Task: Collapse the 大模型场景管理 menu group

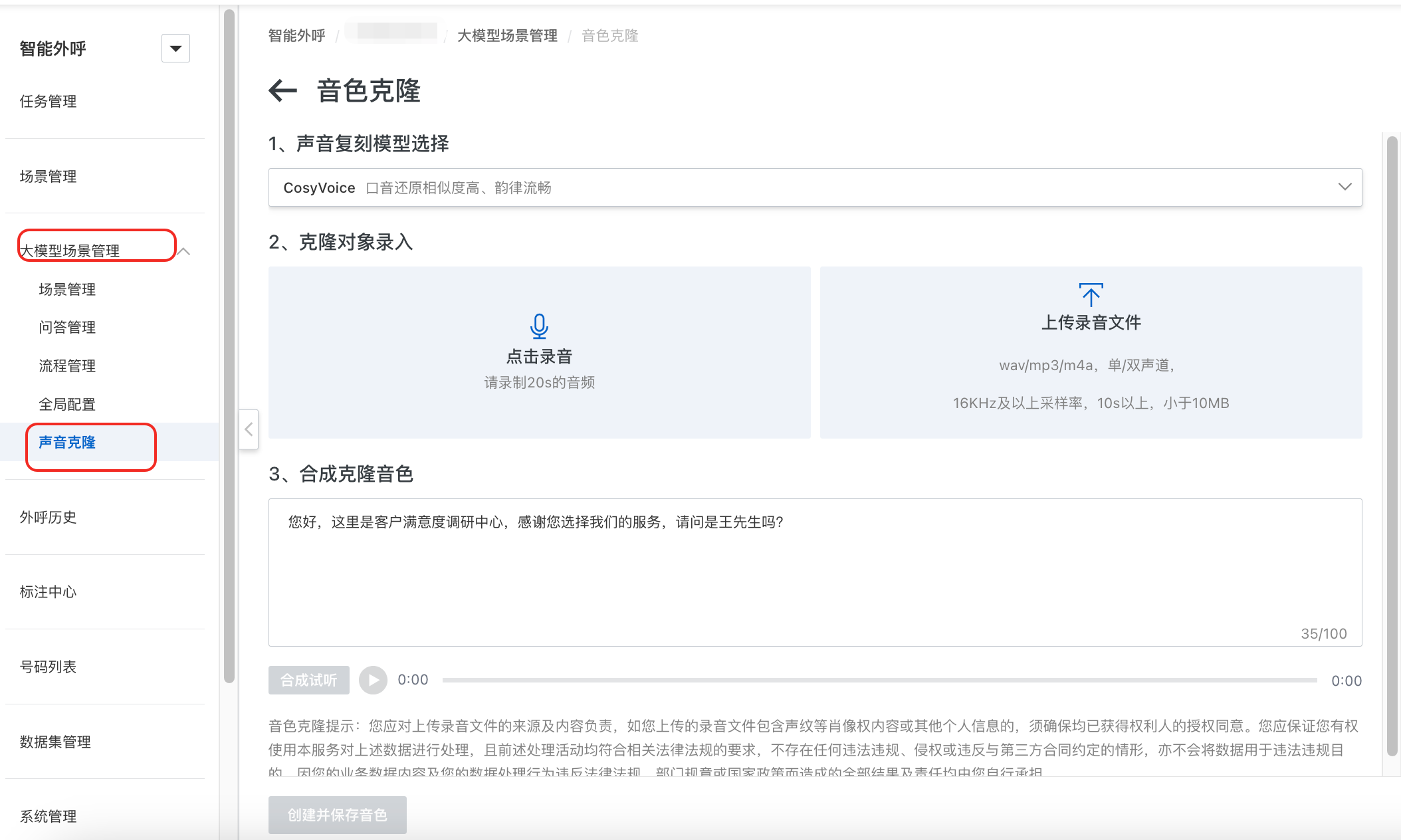Action: click(184, 251)
